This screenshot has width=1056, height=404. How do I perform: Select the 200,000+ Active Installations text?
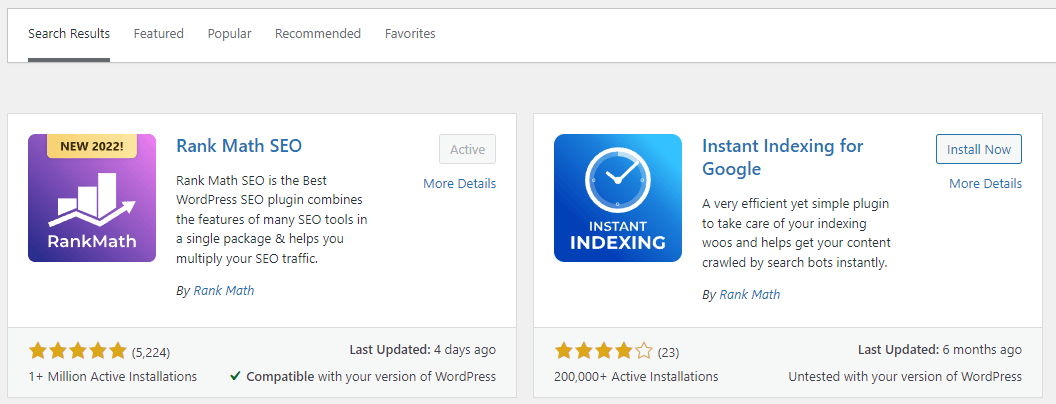point(636,376)
